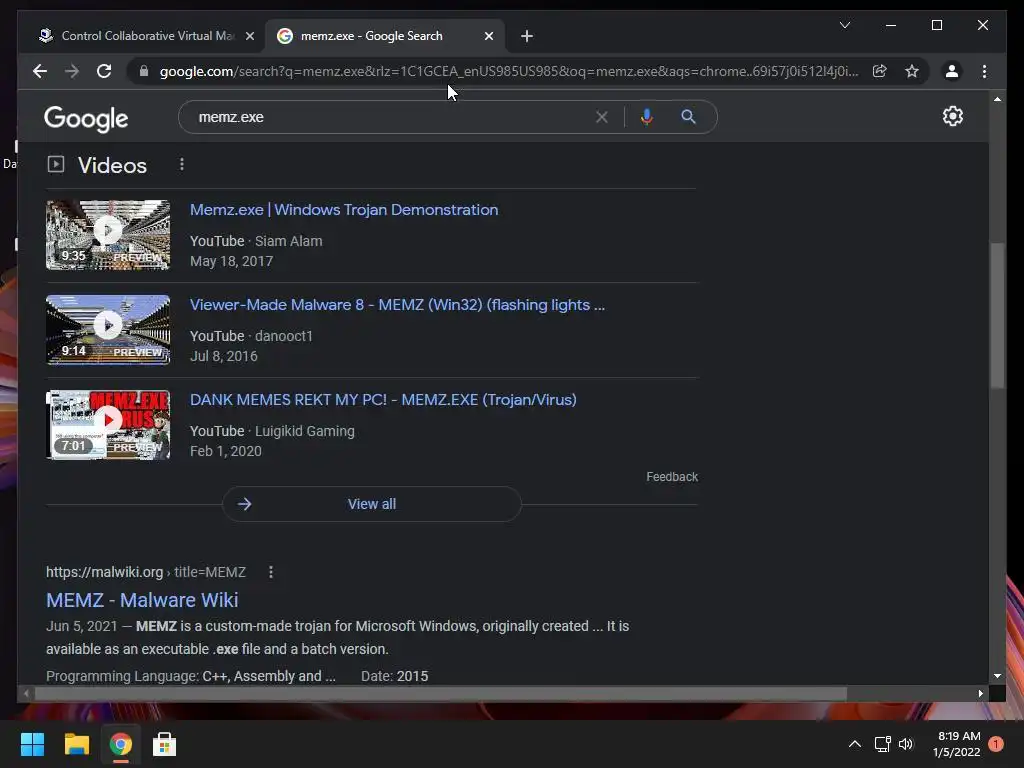The width and height of the screenshot is (1024, 768).
Task: Play the 7:01 video thumbnail
Action: [x=108, y=425]
